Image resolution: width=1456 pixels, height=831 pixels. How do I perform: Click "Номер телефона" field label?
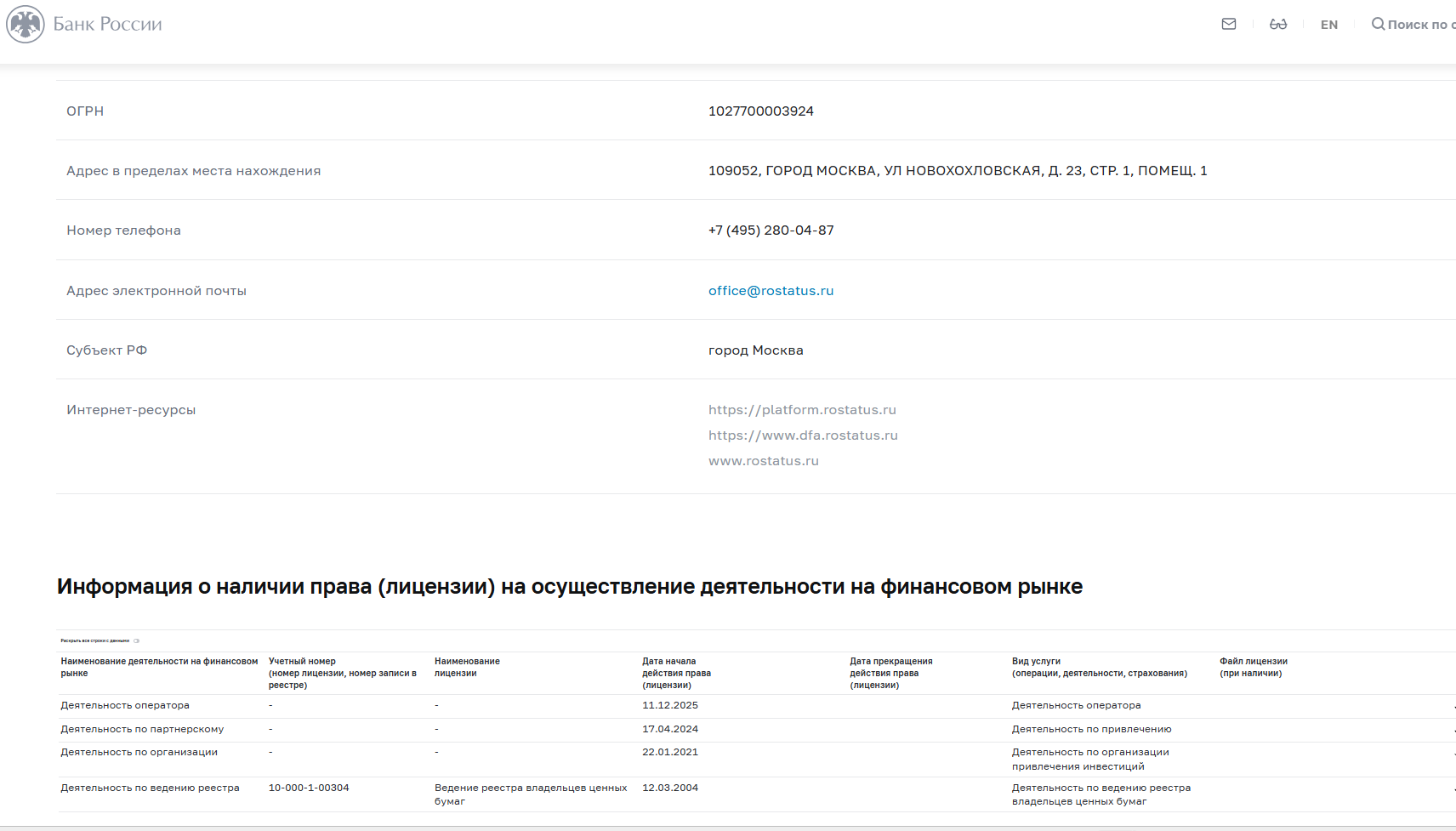(123, 230)
